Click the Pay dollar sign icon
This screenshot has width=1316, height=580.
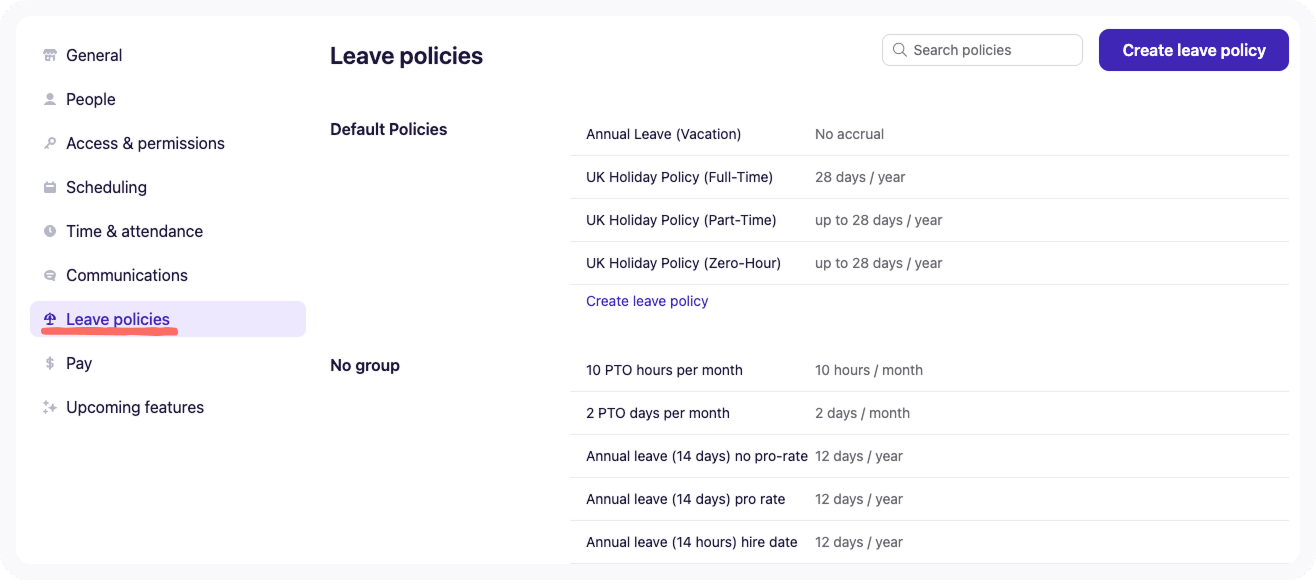click(50, 364)
